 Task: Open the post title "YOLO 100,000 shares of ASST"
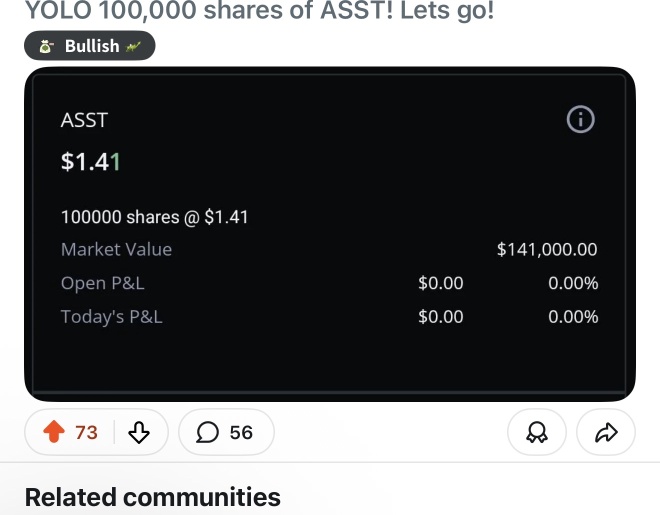259,12
